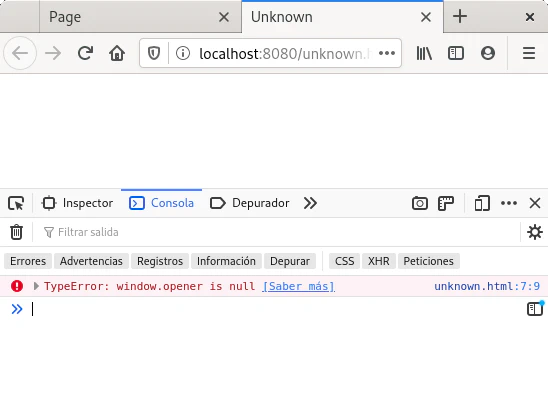Screen dimensions: 548x420
Task: Open tracking protection shield icon
Action: click(154, 53)
